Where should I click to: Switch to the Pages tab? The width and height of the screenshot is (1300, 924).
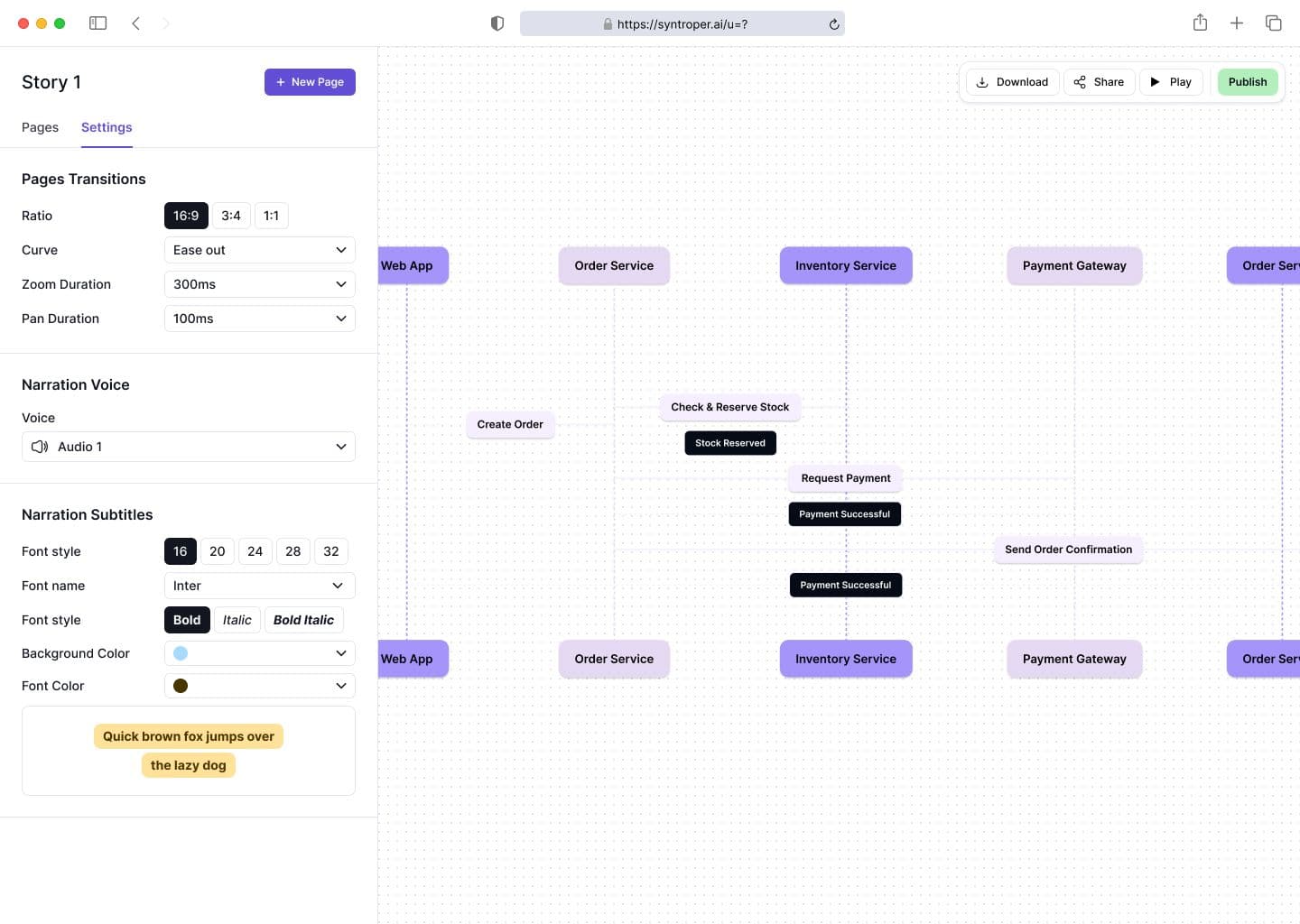pyautogui.click(x=40, y=127)
